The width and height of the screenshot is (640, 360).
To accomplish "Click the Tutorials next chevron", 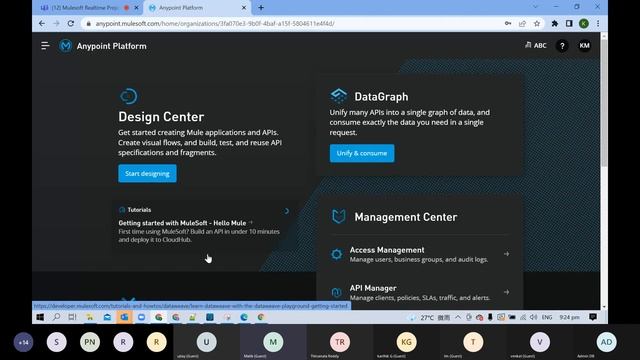I will coord(287,211).
